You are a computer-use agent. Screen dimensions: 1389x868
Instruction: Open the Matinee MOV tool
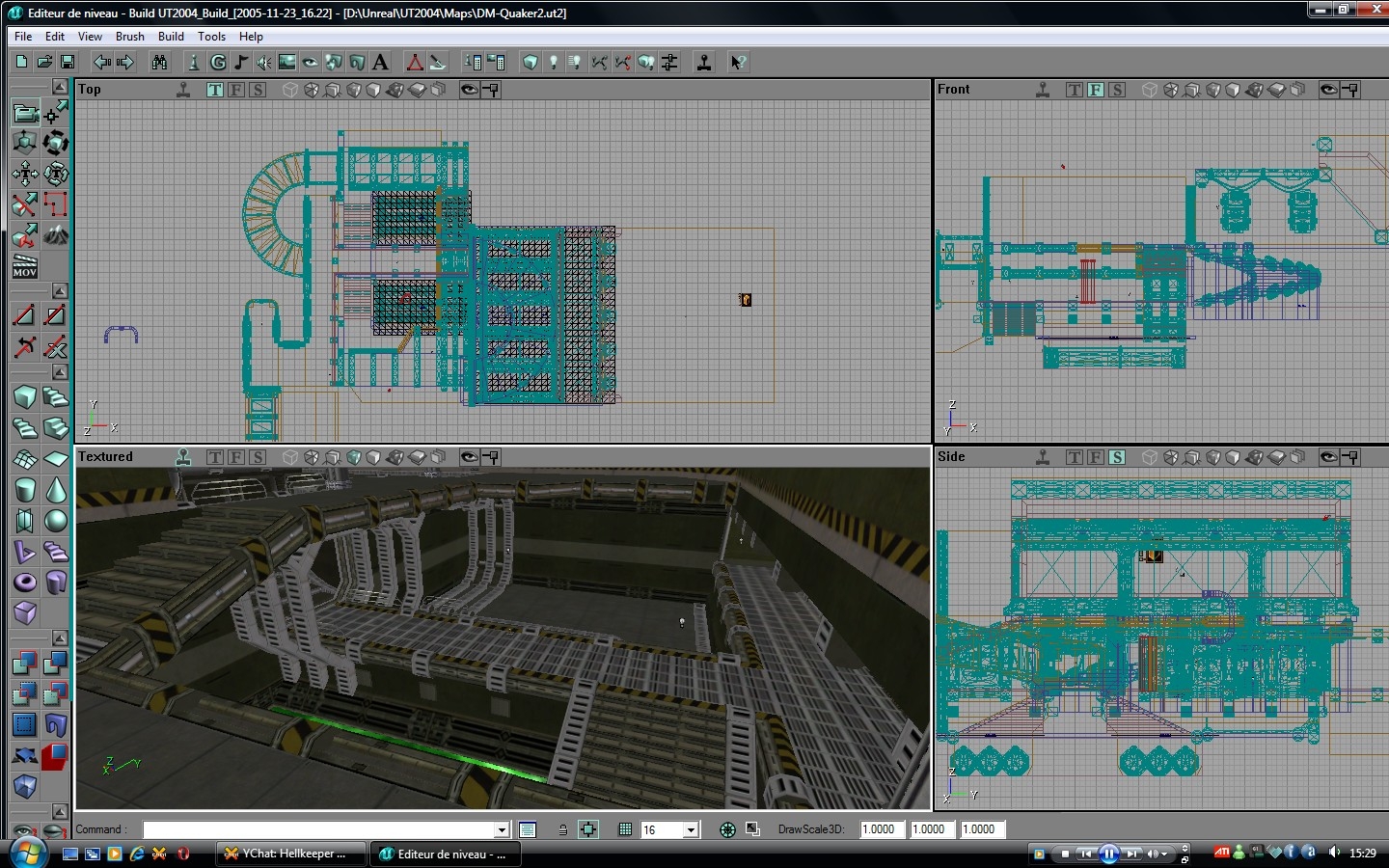24,266
